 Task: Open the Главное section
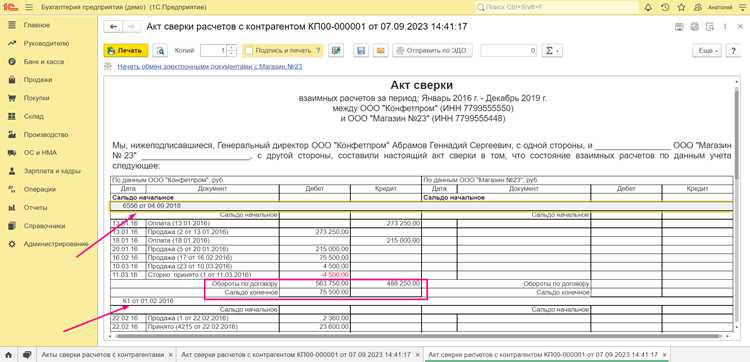[x=37, y=25]
